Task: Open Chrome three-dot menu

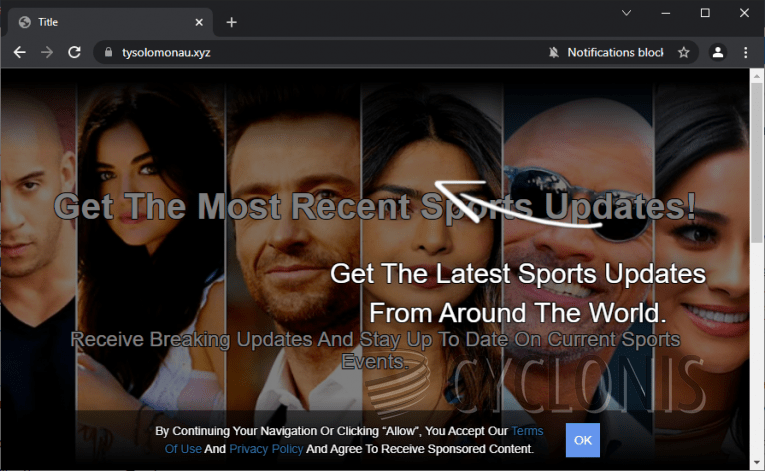Action: tap(745, 52)
